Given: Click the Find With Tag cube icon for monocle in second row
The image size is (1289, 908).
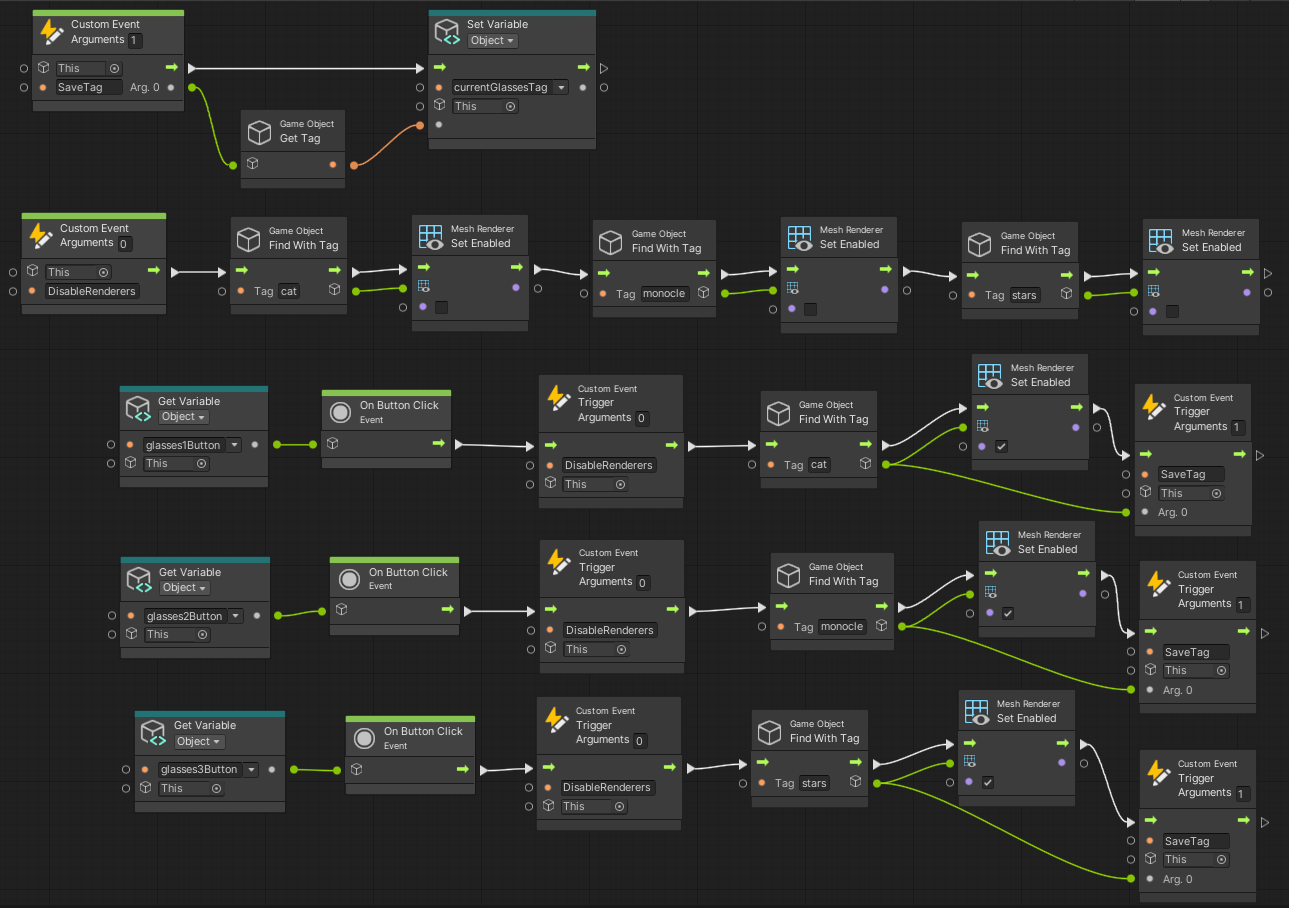Looking at the screenshot, I should click(x=611, y=242).
